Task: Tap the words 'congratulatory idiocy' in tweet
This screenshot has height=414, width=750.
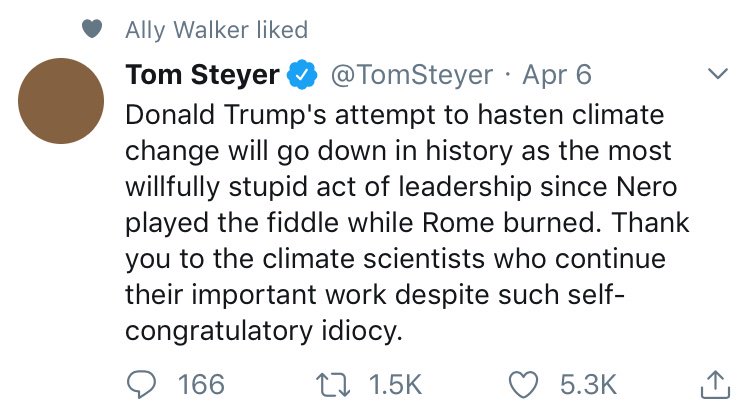Action: point(264,331)
